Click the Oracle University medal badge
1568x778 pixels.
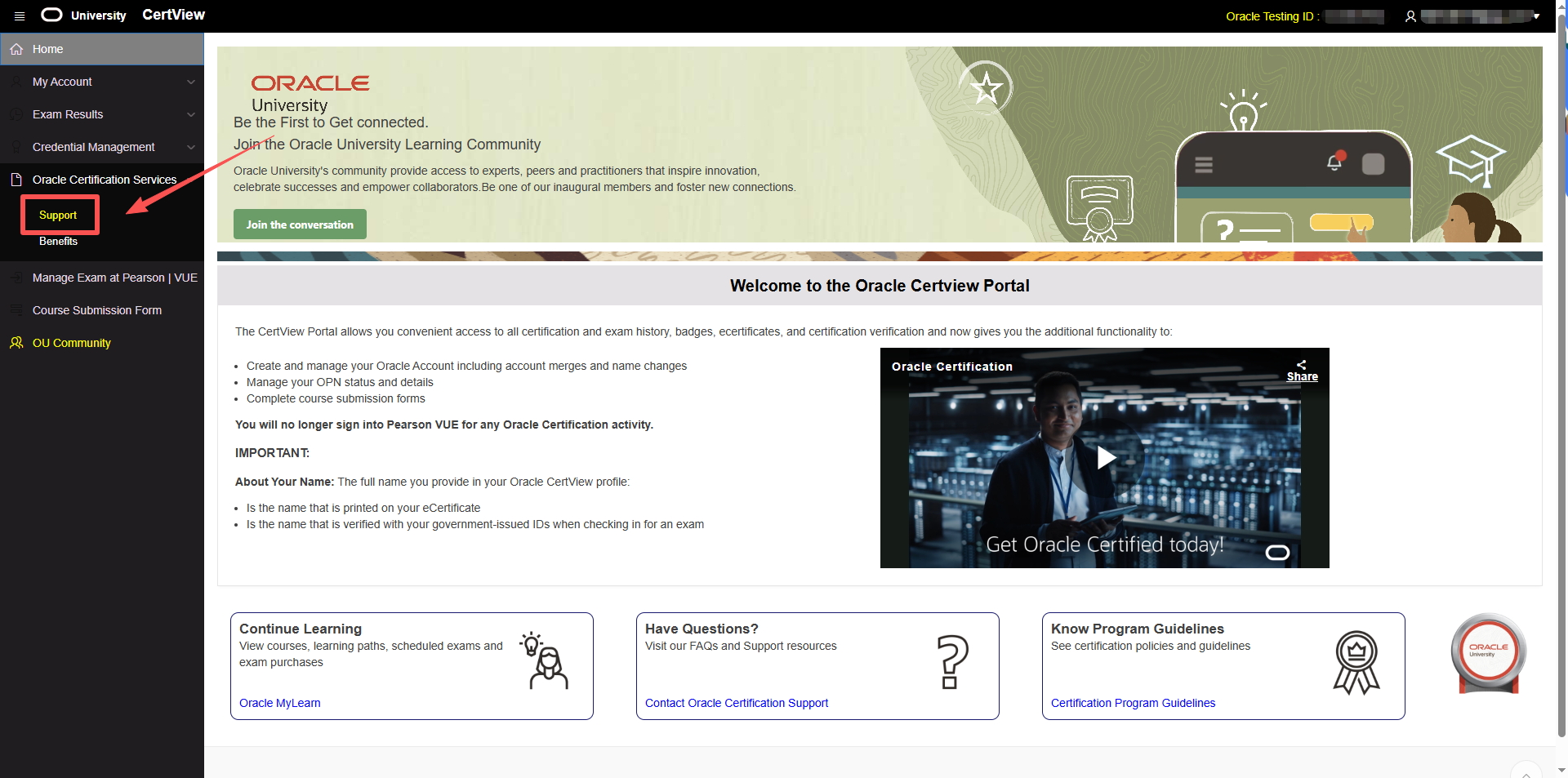click(1489, 654)
